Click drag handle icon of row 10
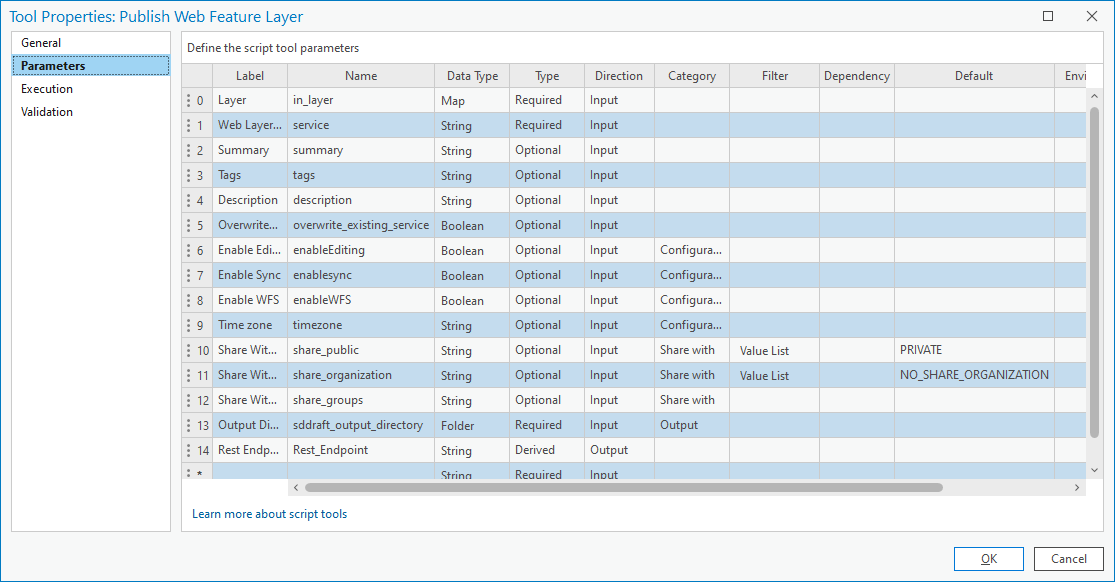 pos(188,350)
